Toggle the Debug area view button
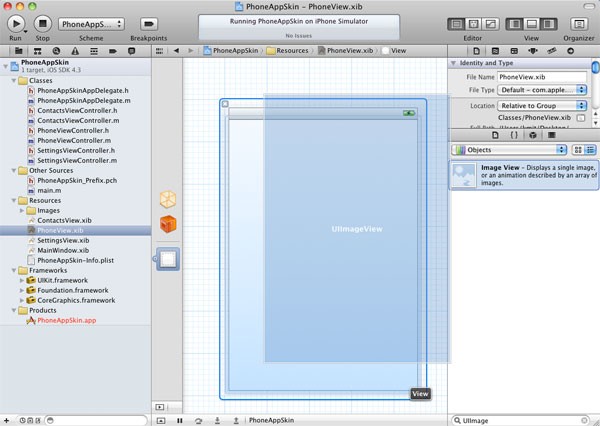 point(532,24)
